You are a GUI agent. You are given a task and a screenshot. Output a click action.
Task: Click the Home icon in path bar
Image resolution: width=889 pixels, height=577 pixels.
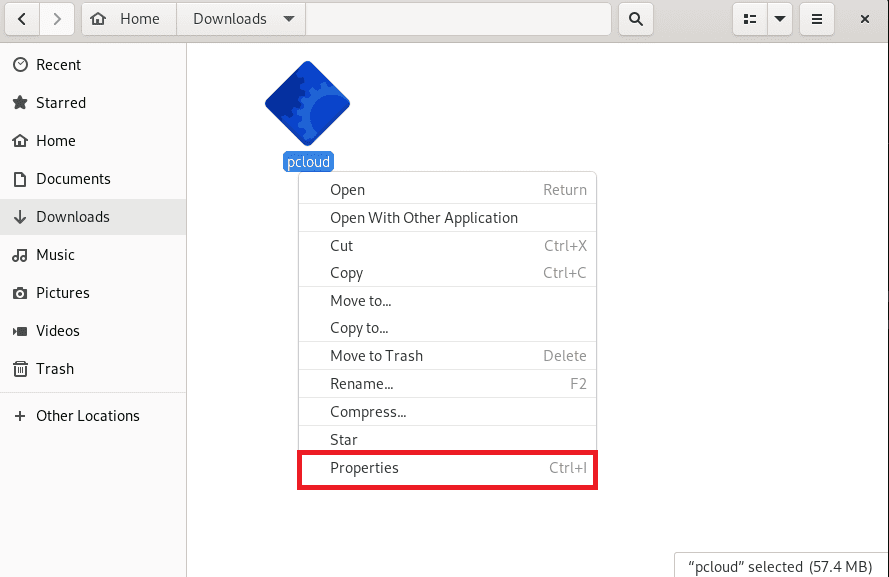coord(98,19)
